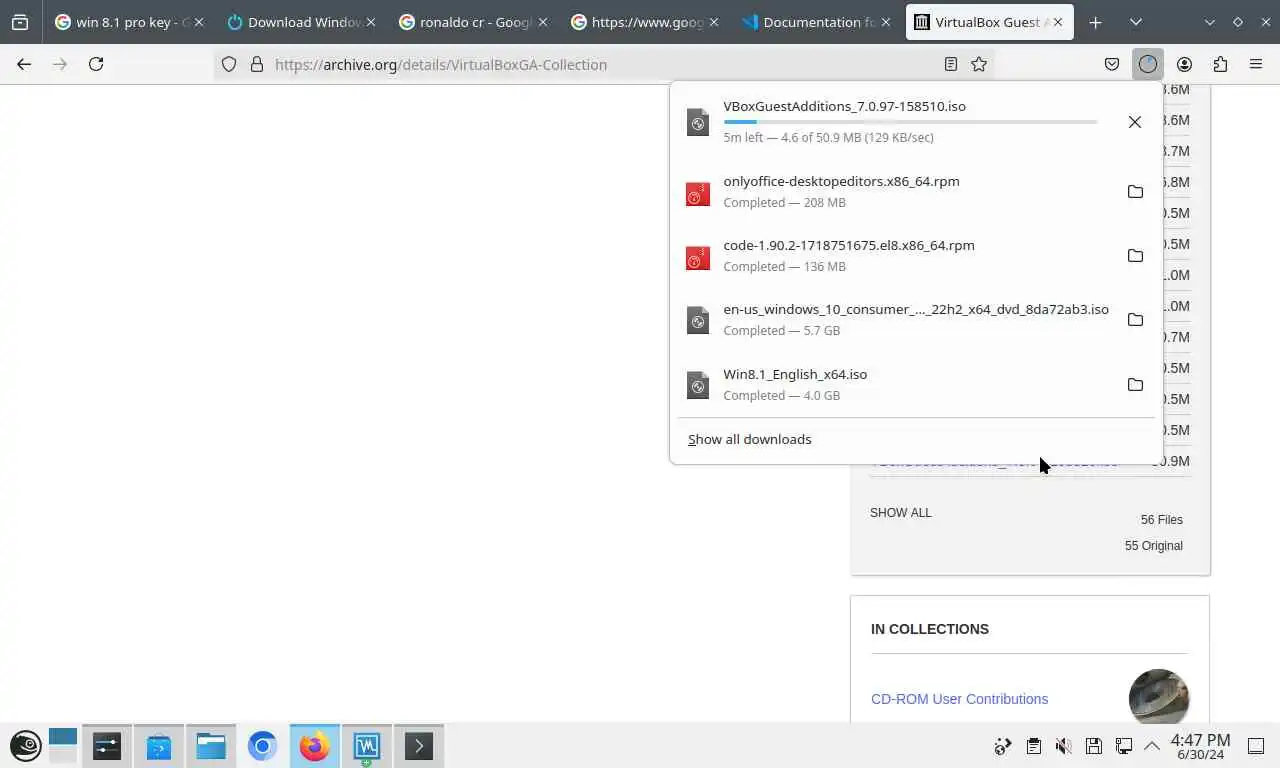Show windows 10 consumer iso in folder
Image resolution: width=1280 pixels, height=768 pixels.
[x=1135, y=320]
